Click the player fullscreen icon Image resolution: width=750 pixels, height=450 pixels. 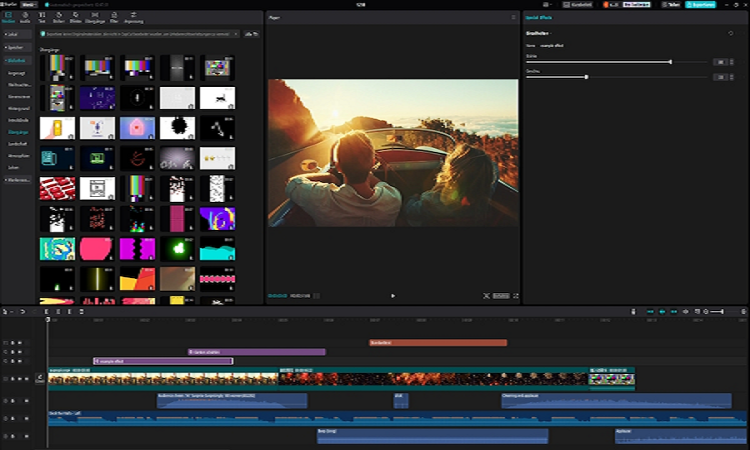(x=514, y=296)
